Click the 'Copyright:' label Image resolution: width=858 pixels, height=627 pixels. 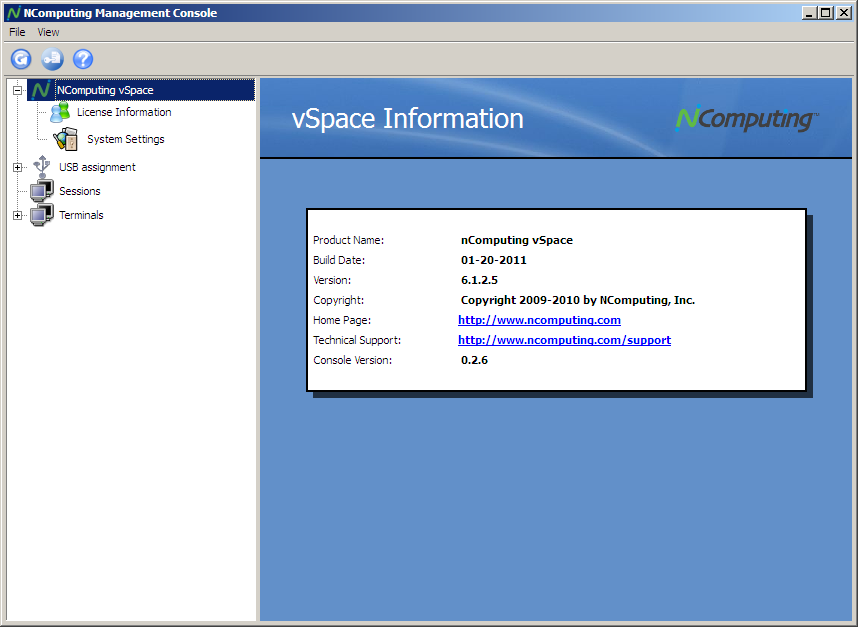(338, 300)
